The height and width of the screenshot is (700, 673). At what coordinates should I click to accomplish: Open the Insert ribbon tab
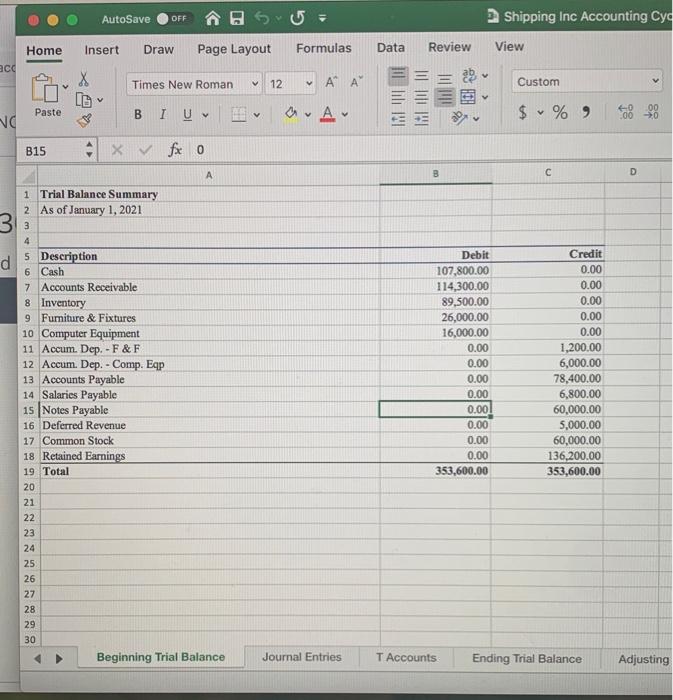click(x=102, y=50)
